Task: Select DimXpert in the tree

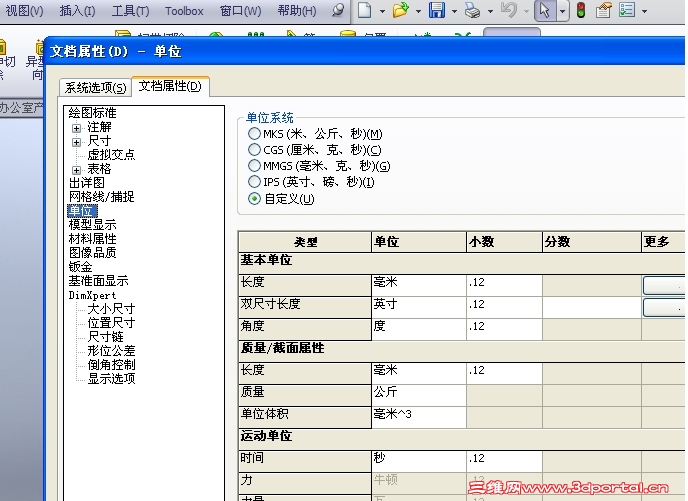Action: pyautogui.click(x=92, y=295)
